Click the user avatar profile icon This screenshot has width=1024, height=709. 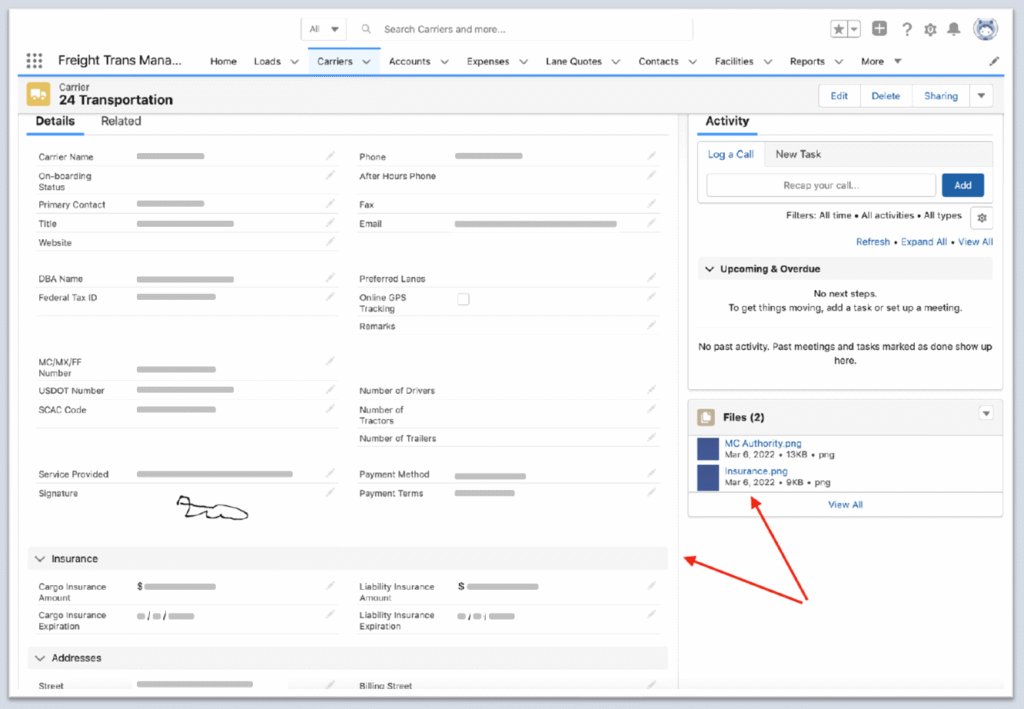(x=985, y=29)
